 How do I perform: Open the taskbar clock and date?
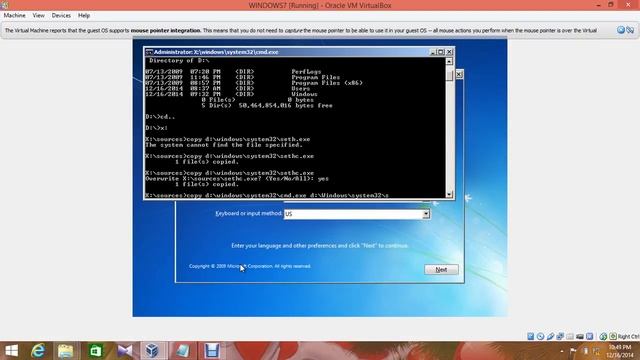pyautogui.click(x=620, y=351)
